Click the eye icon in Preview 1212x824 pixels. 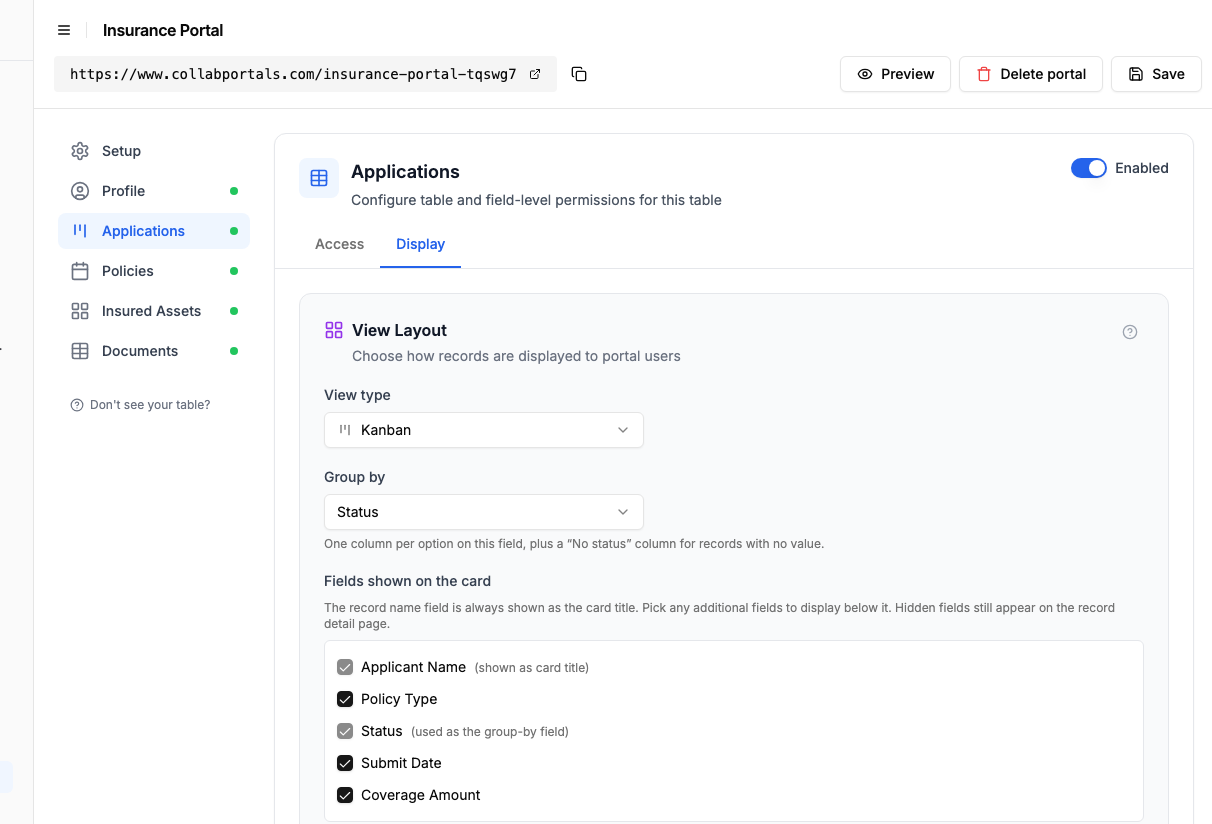865,74
